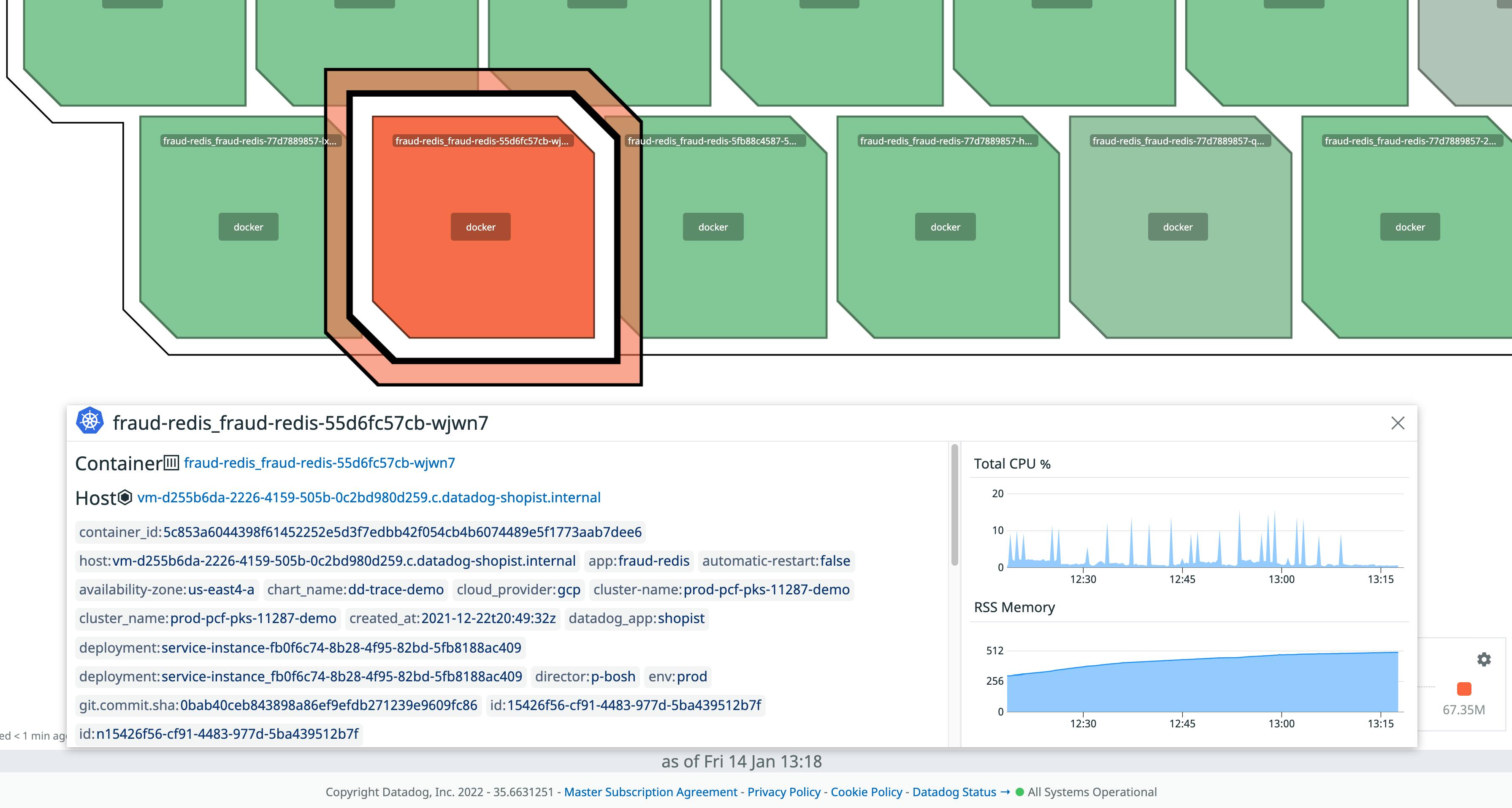Click the app:fraud-redis tag pill
Image resolution: width=1512 pixels, height=808 pixels.
click(x=638, y=561)
